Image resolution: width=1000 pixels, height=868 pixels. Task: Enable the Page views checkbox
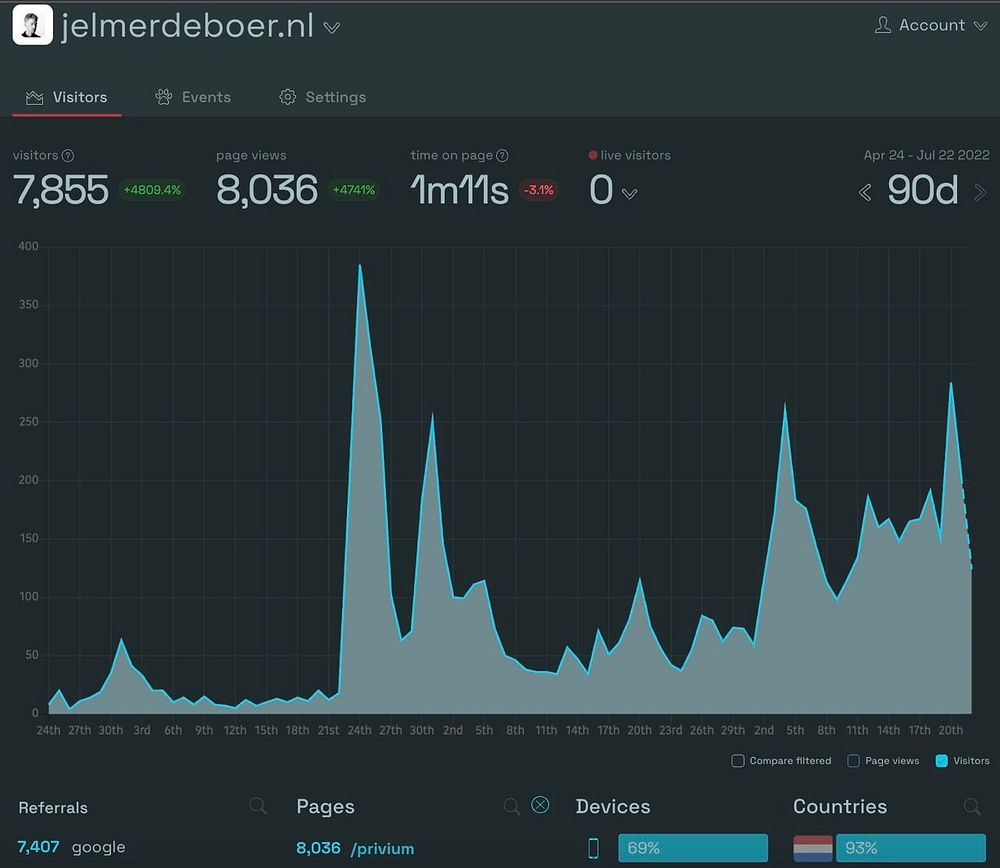point(853,761)
